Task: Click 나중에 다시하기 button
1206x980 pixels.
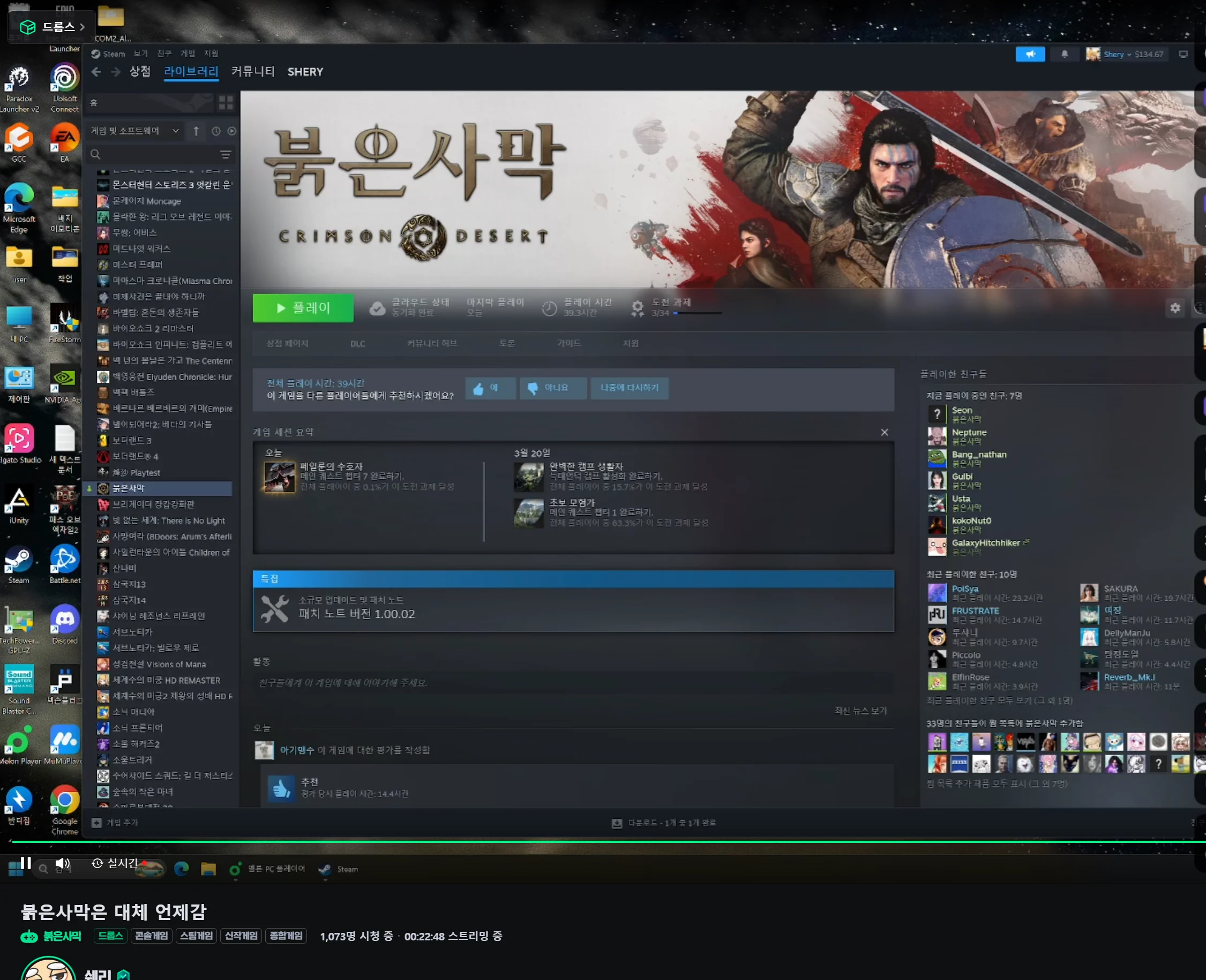Action: click(630, 388)
